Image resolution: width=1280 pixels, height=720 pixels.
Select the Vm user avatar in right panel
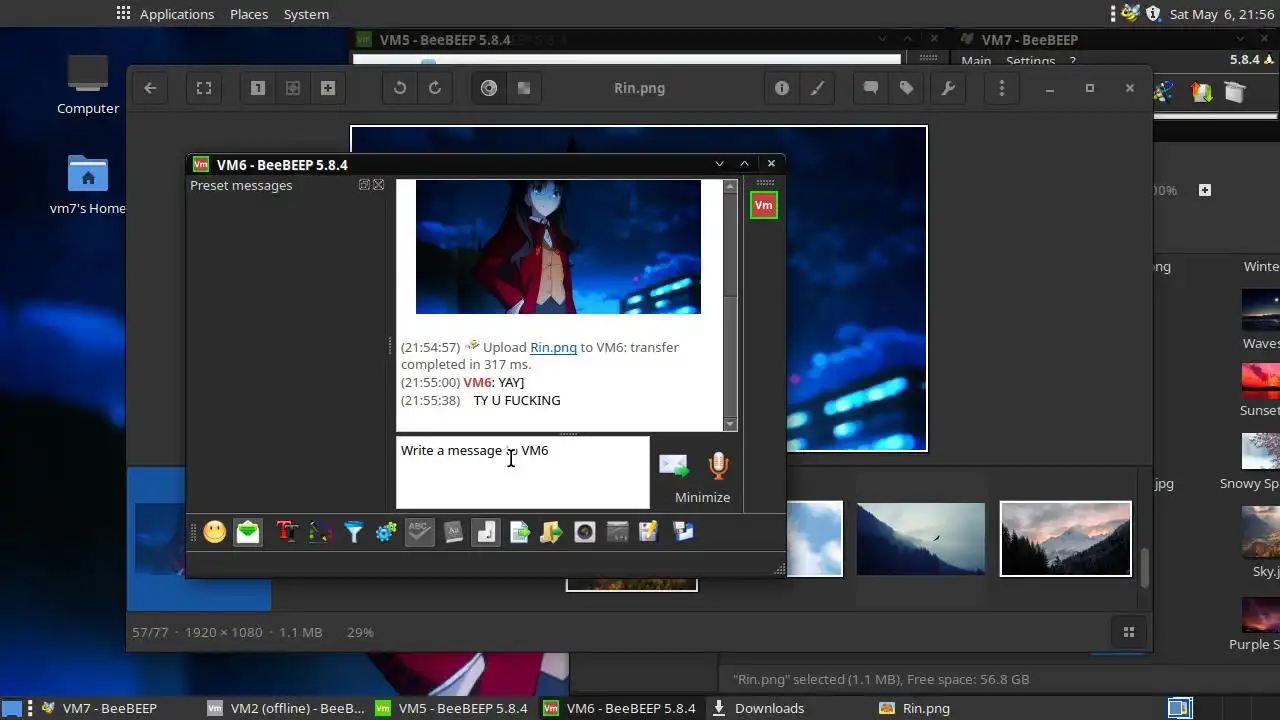[764, 205]
